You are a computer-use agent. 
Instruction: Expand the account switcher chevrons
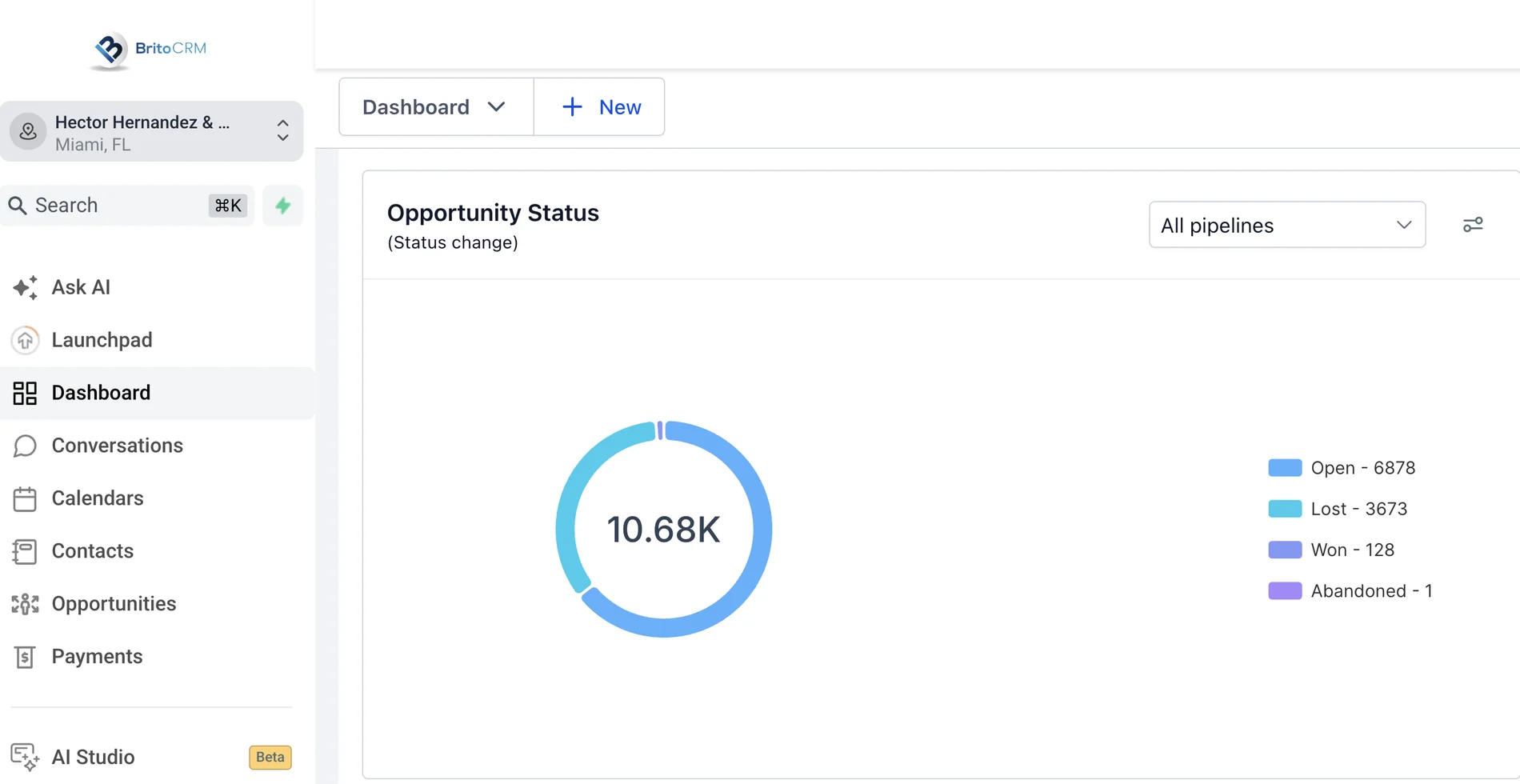(x=282, y=131)
